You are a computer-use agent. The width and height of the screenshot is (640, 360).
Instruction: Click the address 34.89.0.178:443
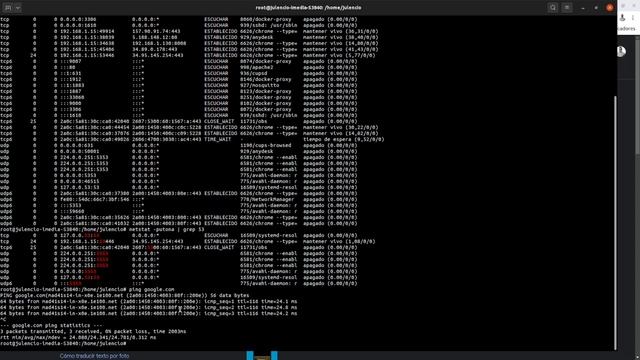(155, 49)
